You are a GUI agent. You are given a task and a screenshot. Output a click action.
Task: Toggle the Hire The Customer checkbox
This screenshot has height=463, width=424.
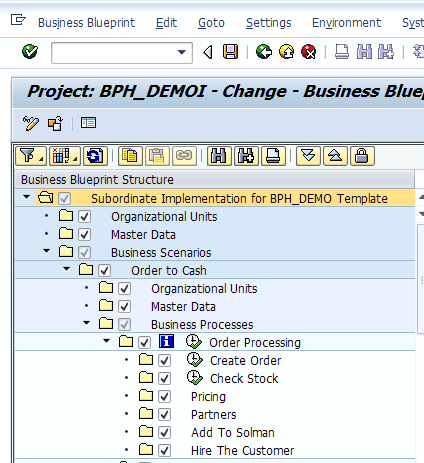(164, 451)
